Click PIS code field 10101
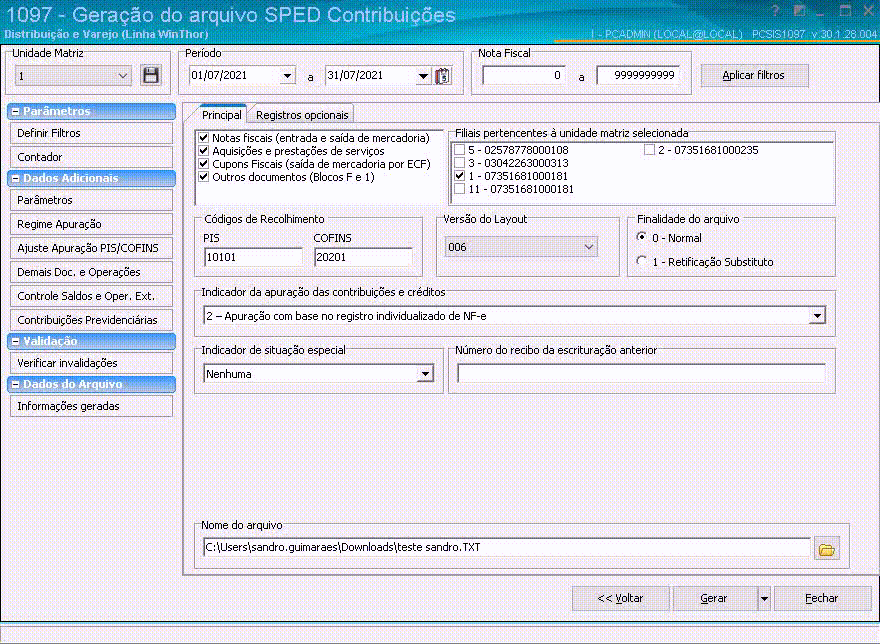The image size is (880, 644). [253, 257]
